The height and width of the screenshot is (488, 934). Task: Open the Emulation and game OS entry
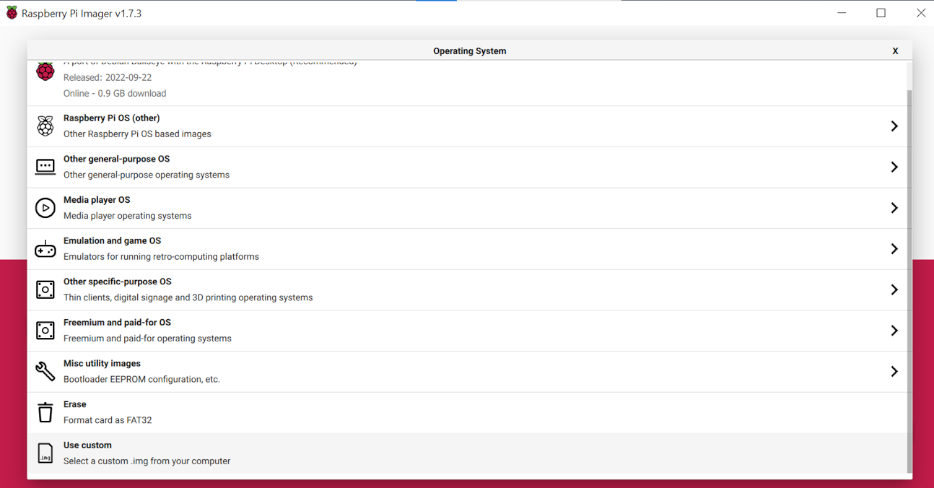pyautogui.click(x=467, y=249)
